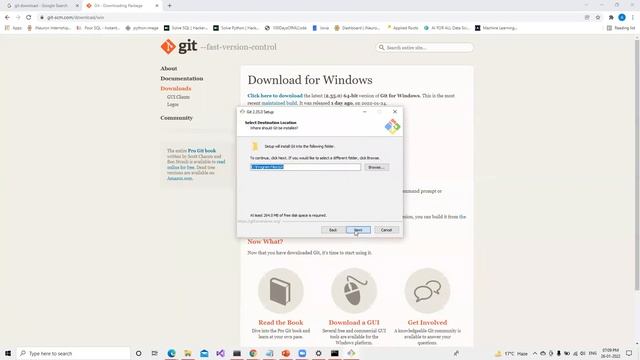The width and height of the screenshot is (640, 360).
Task: Open the Applied Roots bookmark
Action: 402,28
